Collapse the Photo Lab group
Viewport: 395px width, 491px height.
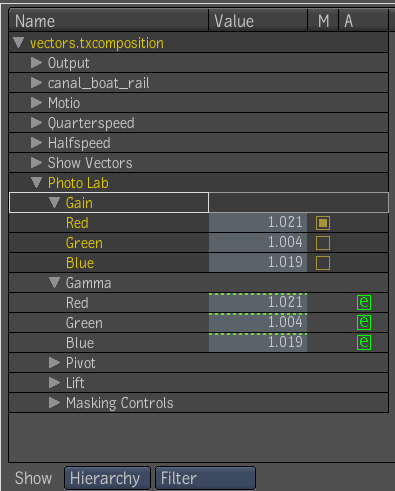[x=36, y=182]
